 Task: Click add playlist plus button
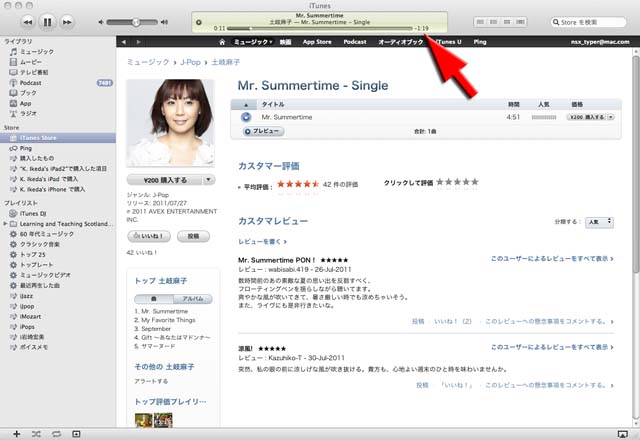click(x=16, y=434)
